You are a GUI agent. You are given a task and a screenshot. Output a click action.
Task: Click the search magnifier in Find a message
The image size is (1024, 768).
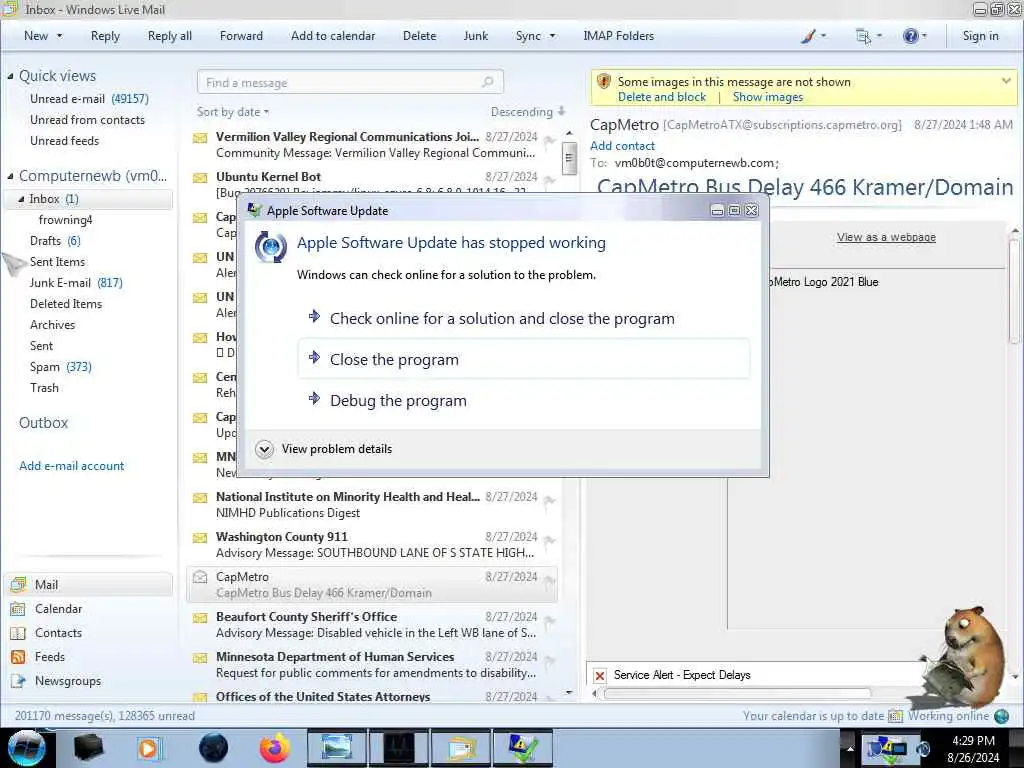487,82
